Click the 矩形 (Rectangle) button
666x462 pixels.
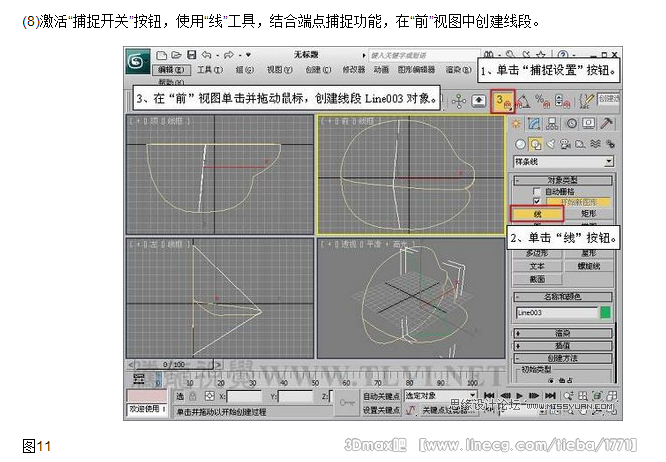(588, 214)
